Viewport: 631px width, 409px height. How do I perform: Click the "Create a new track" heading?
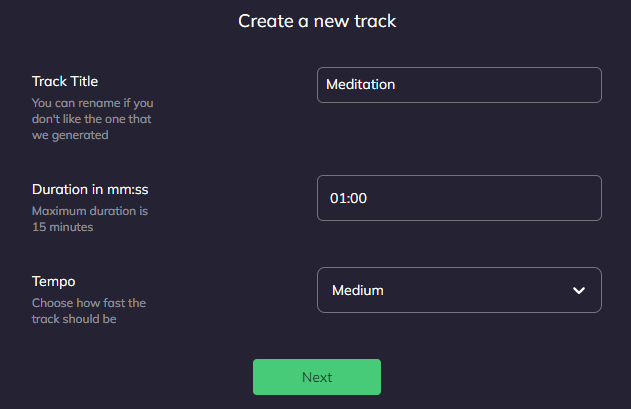pos(317,20)
